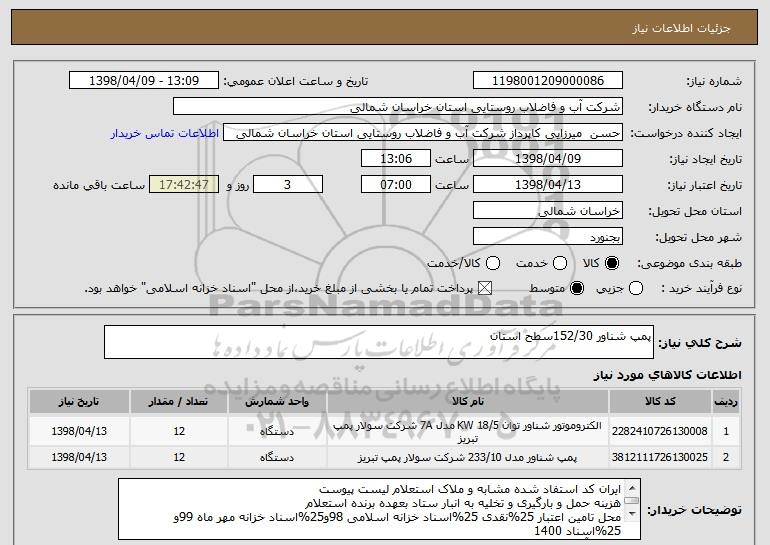Select the کالا radio button
This screenshot has width=770, height=545.
(x=612, y=263)
